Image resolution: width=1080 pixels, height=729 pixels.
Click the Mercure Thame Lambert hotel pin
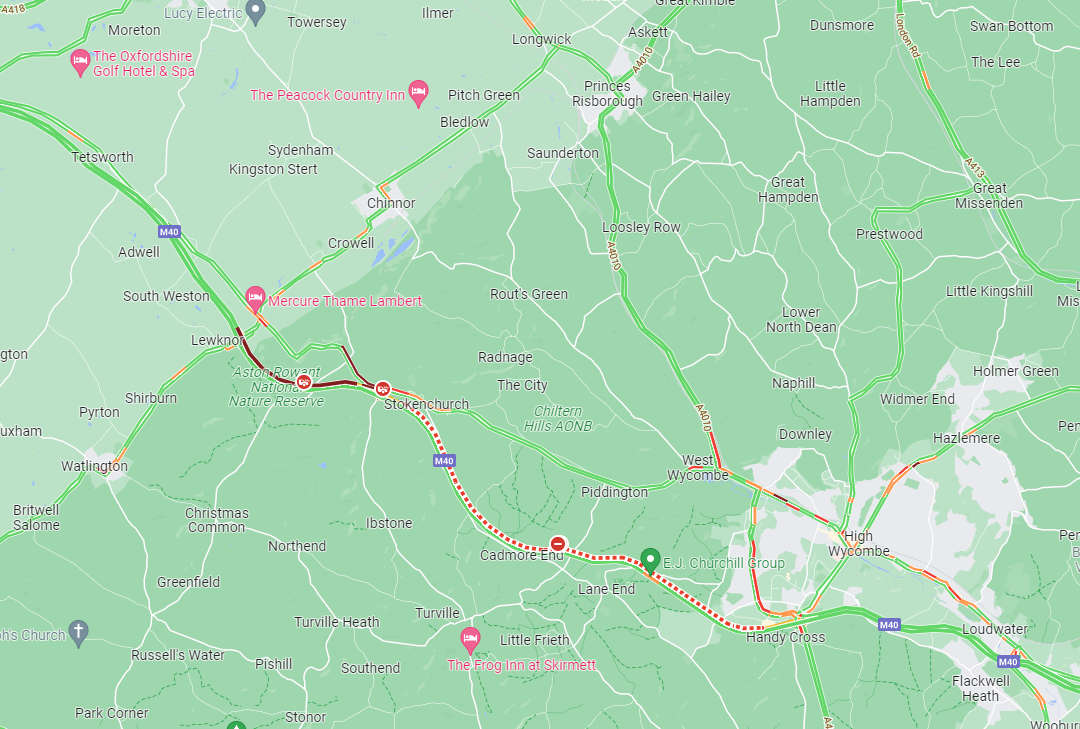[256, 300]
